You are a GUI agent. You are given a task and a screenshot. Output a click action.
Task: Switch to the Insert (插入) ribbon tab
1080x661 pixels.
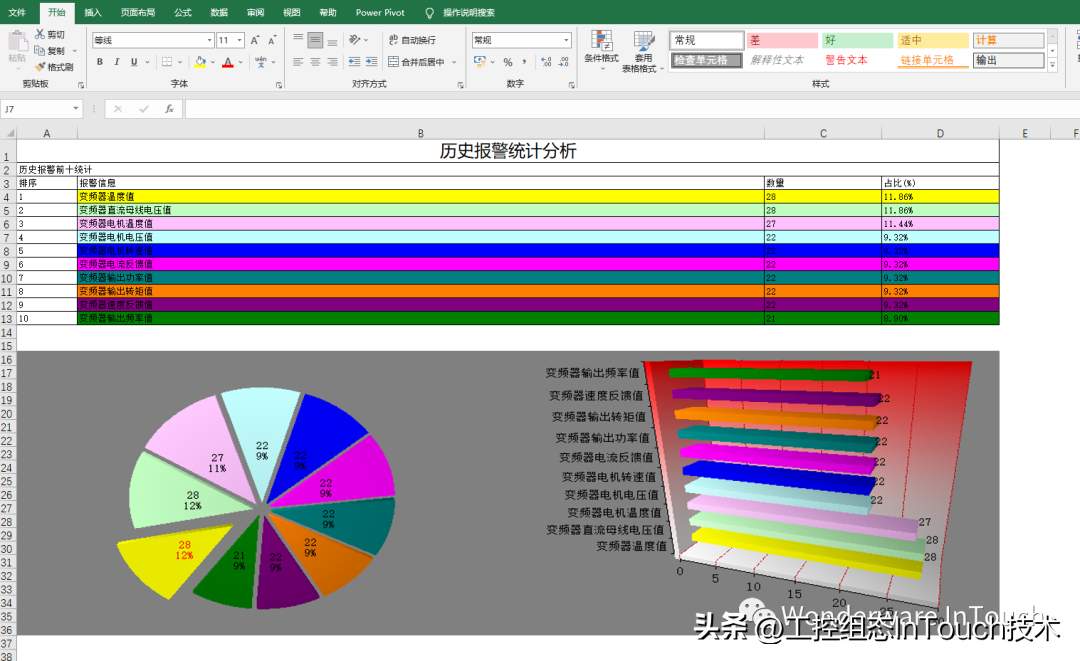pos(93,12)
